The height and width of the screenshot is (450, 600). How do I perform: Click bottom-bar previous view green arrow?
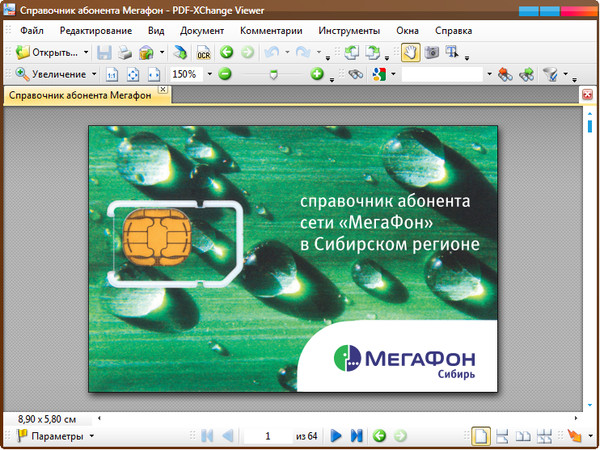pyautogui.click(x=379, y=436)
